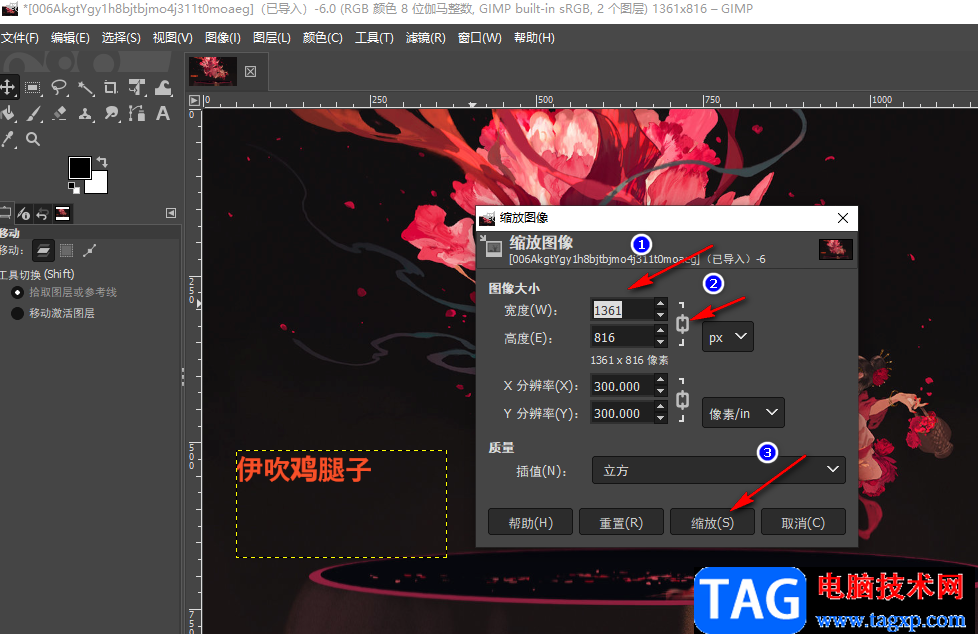This screenshot has width=978, height=634.
Task: Close the image tab with the X box
Action: 250,72
